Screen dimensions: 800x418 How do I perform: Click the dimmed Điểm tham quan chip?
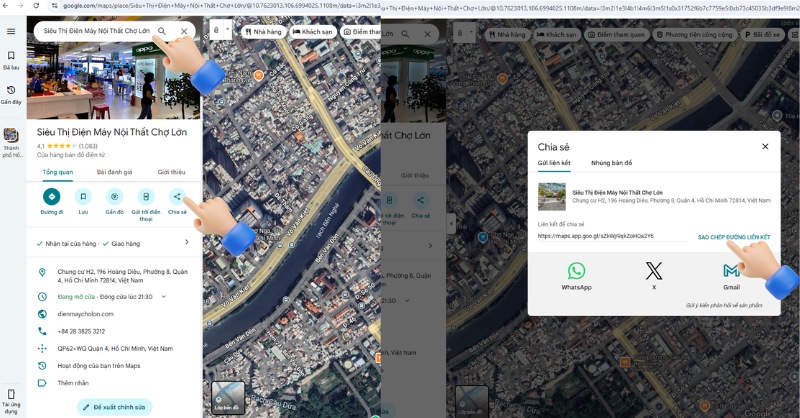click(x=616, y=35)
